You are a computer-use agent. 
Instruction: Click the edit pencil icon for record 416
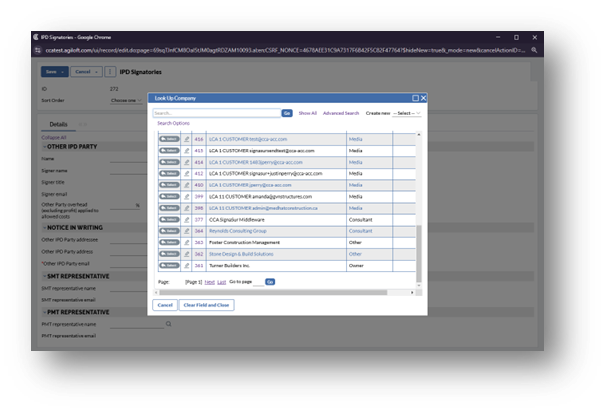pos(186,139)
